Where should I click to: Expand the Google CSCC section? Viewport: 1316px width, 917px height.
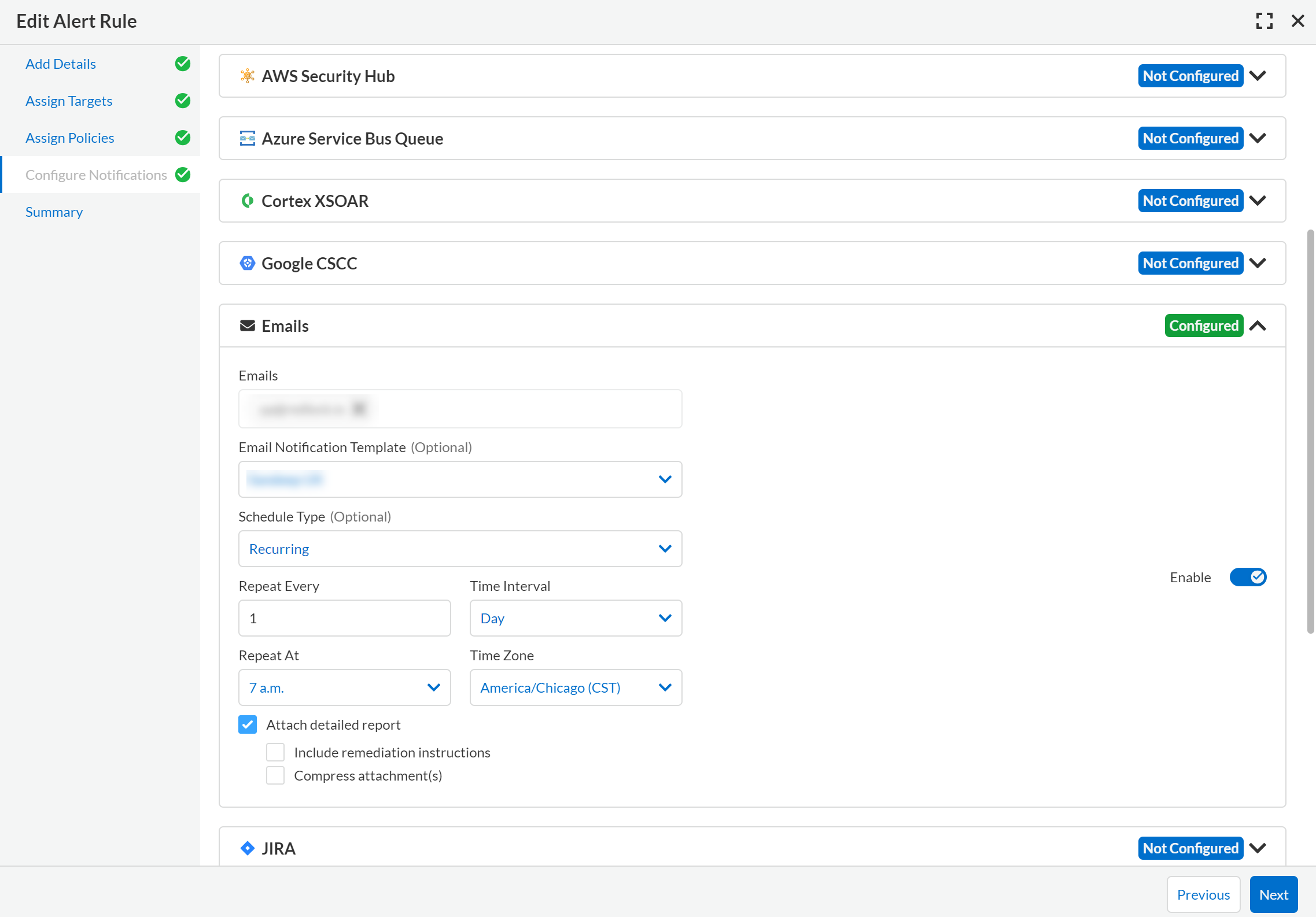point(1258,263)
